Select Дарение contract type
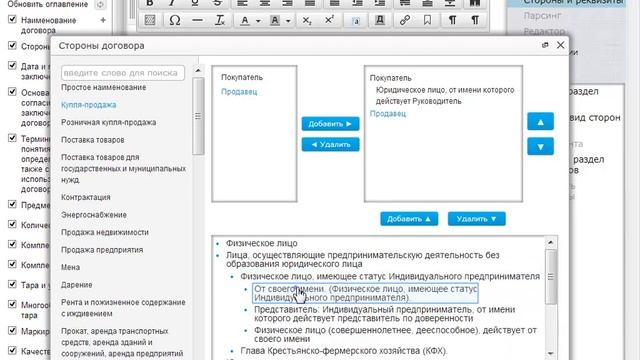 (x=77, y=285)
